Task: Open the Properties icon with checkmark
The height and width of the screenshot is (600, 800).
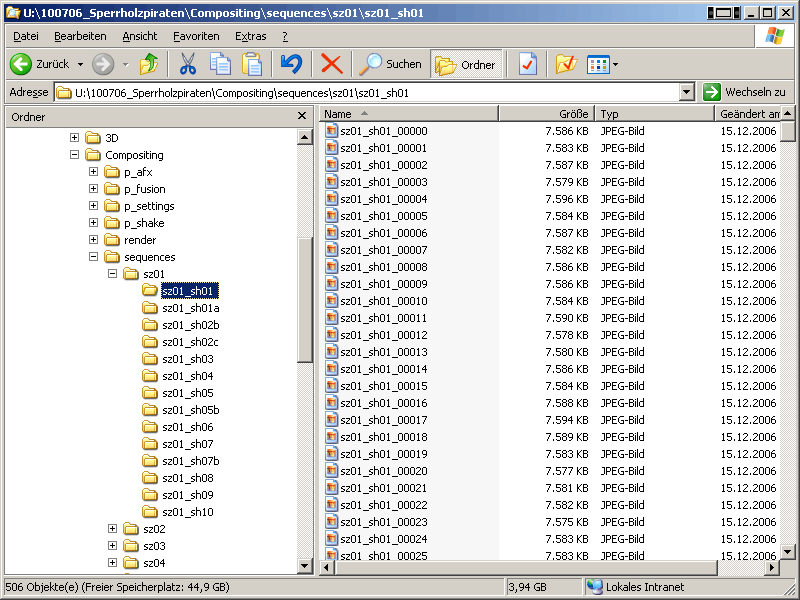Action: coord(527,64)
